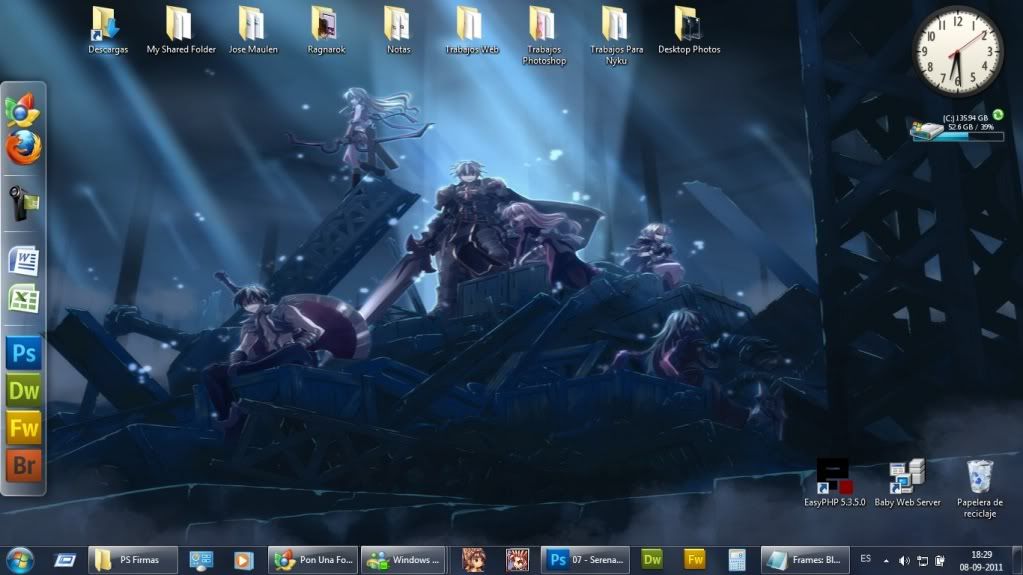Open the Baby Web Server shortcut
Viewport: 1023px width, 575px height.
point(908,483)
